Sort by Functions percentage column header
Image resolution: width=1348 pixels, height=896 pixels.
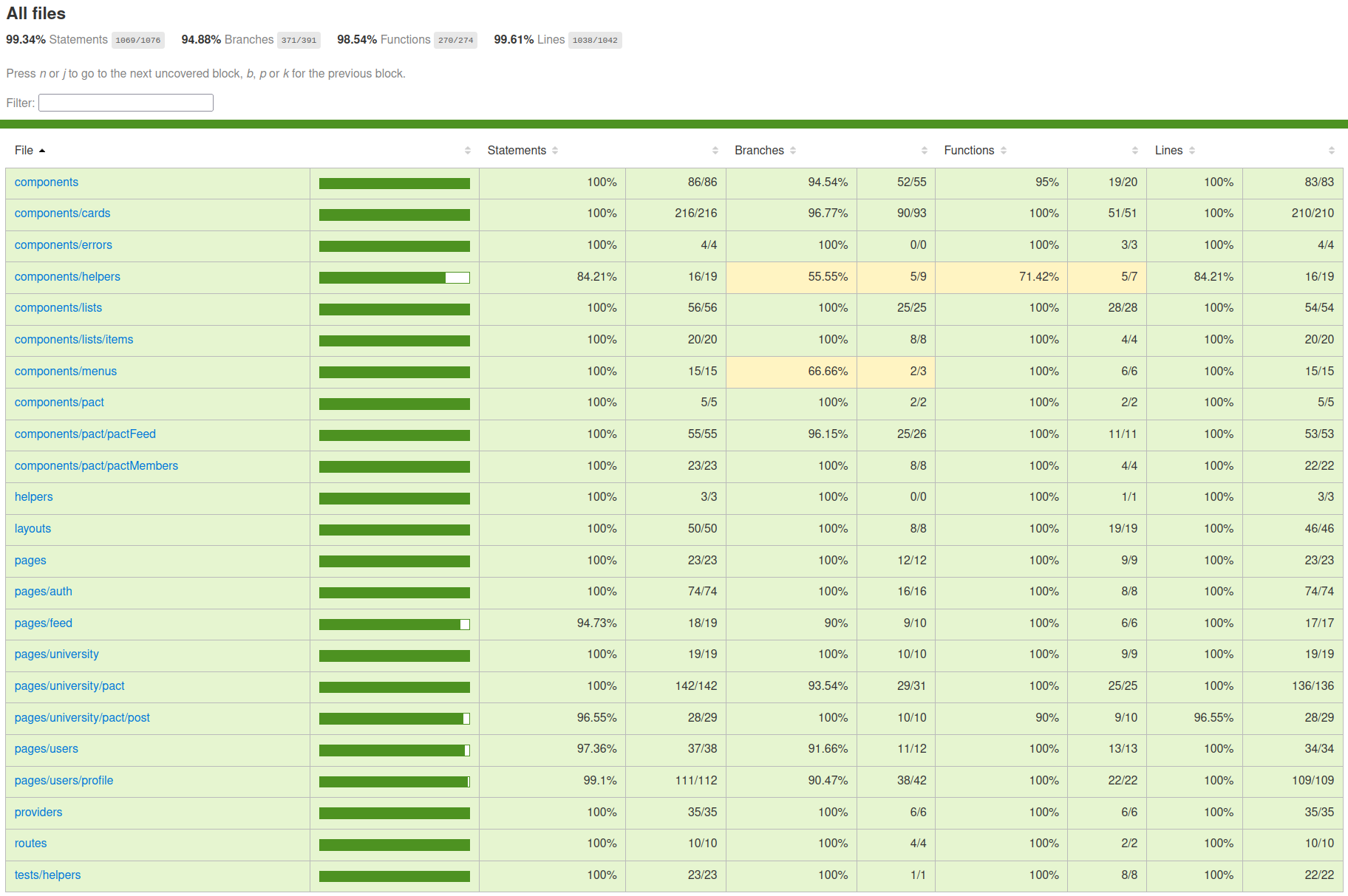[975, 150]
